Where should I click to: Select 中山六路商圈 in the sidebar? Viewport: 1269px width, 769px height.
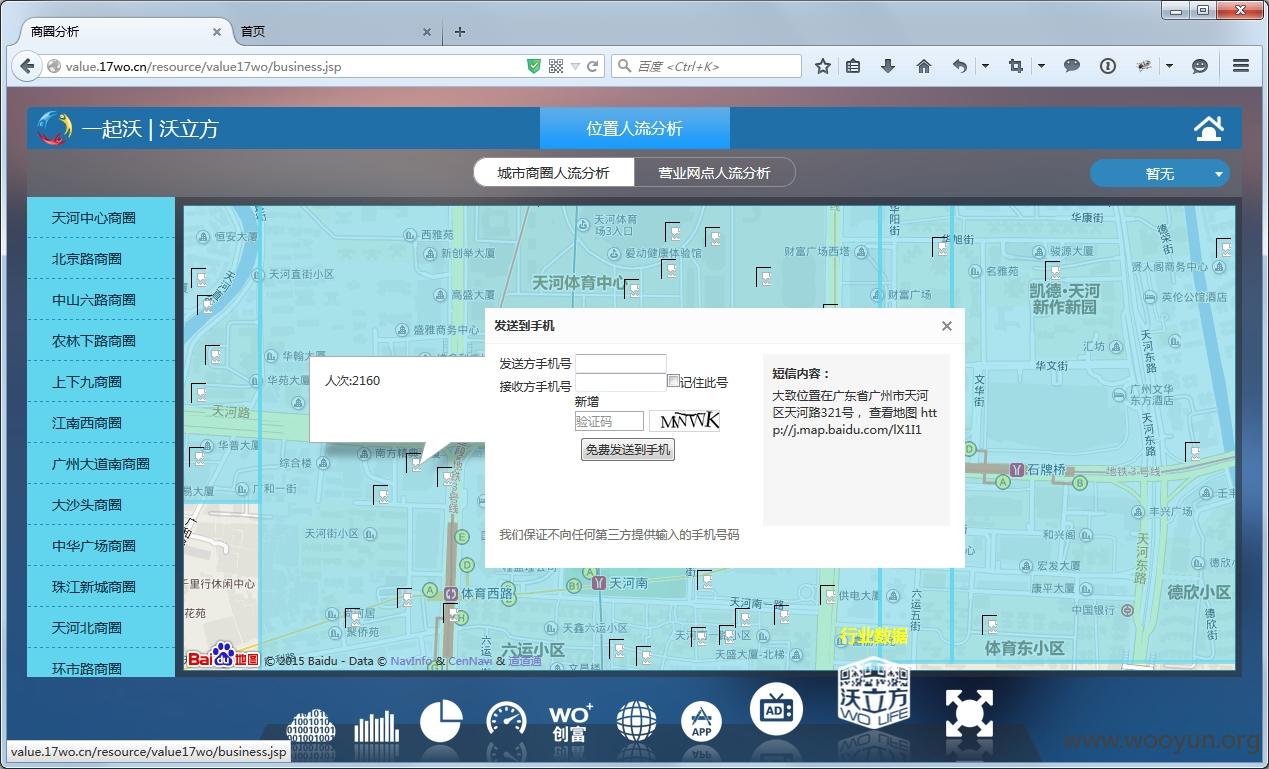click(101, 299)
